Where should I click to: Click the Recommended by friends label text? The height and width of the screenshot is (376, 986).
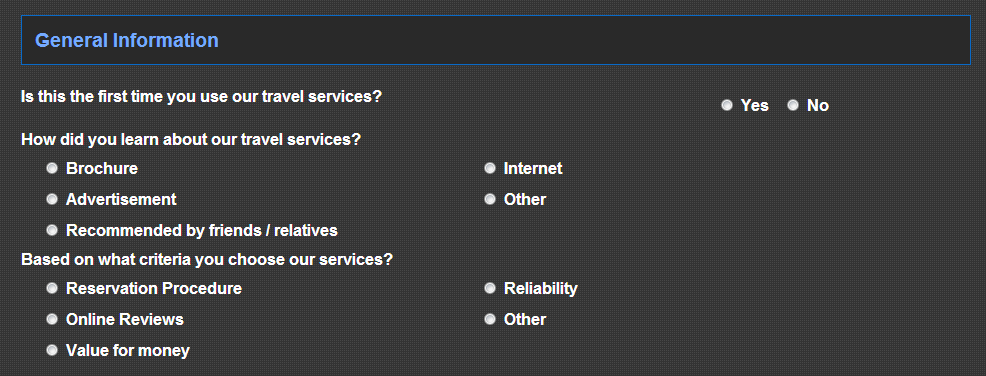(x=202, y=231)
